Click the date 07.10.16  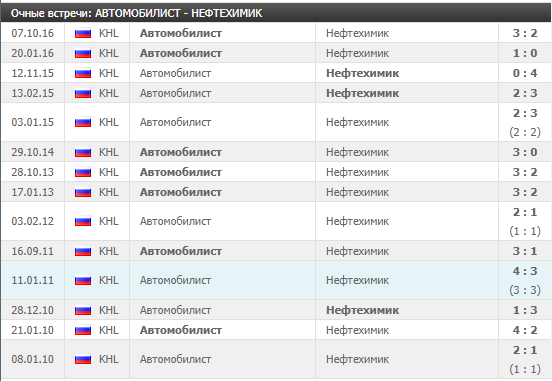32,33
